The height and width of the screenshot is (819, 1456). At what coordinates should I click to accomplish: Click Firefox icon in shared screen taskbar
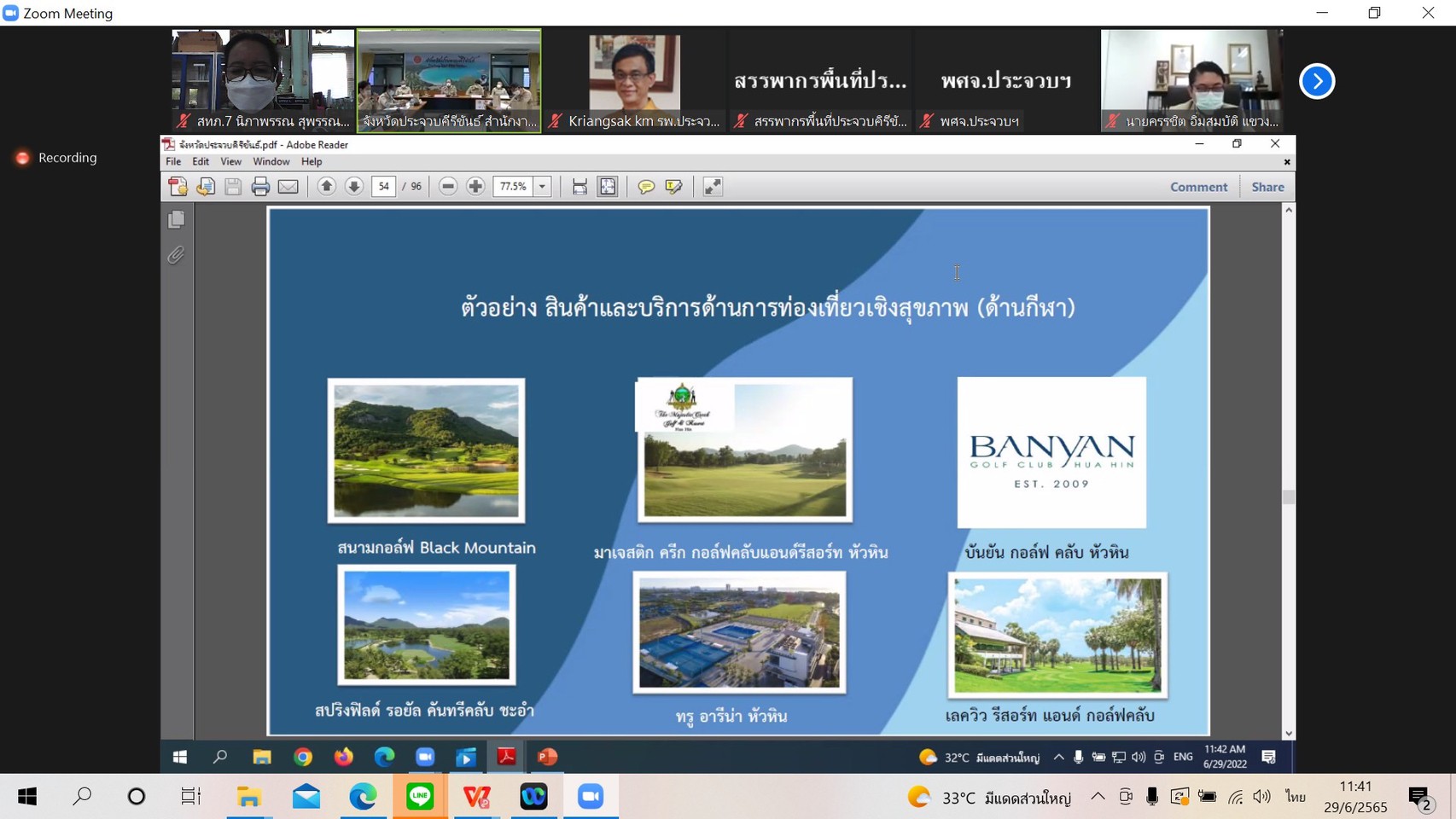[343, 757]
